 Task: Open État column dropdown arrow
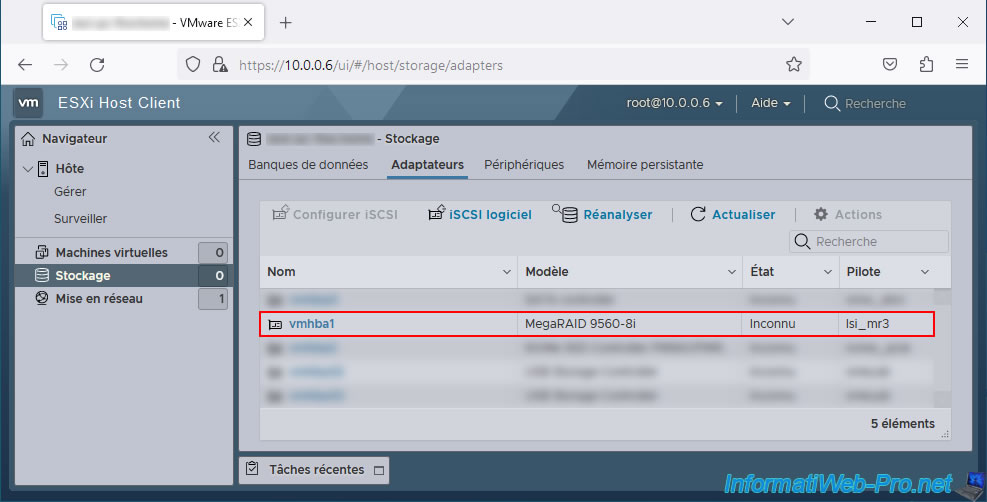tap(828, 272)
